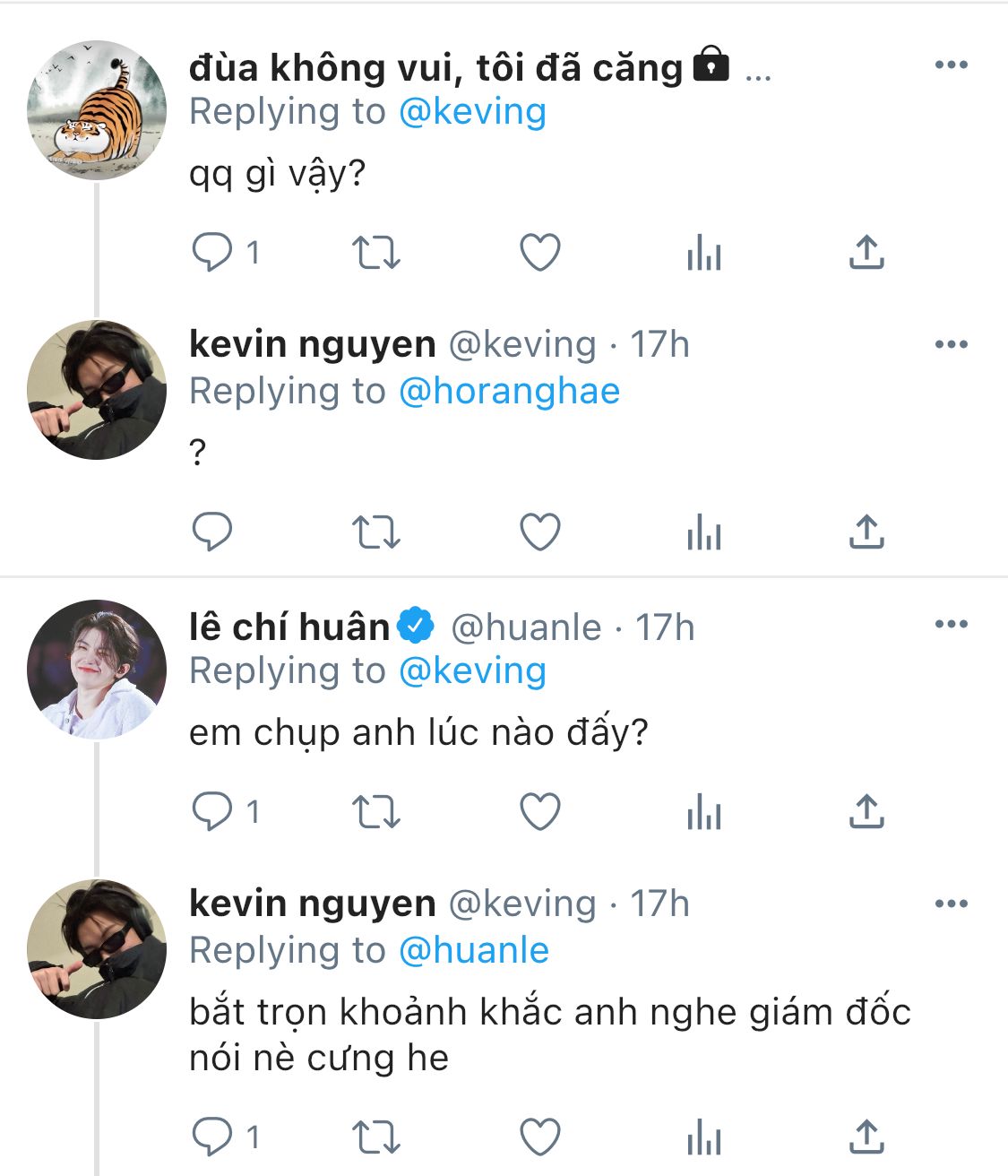Open more options on kevin nguyen's "?" reply
The image size is (1008, 1176).
tap(951, 344)
